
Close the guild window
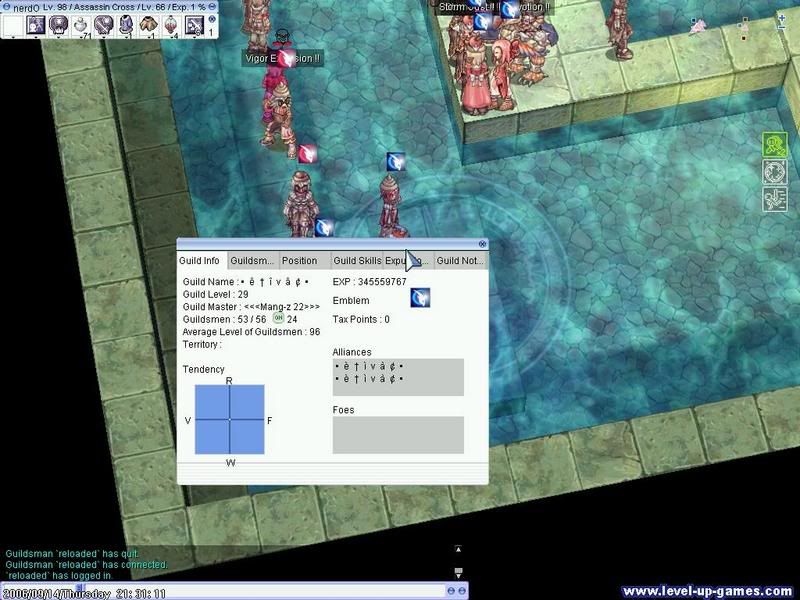482,243
